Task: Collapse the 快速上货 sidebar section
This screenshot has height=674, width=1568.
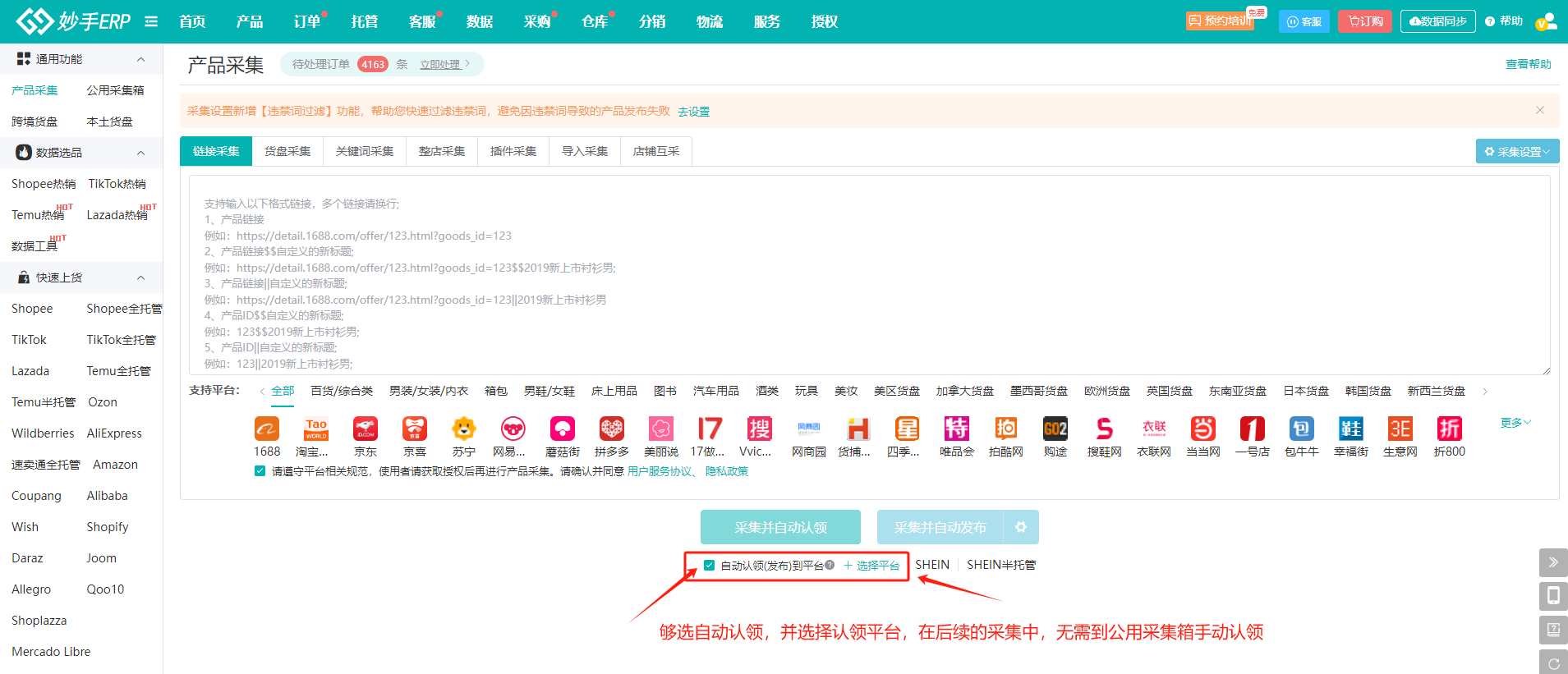Action: coord(140,277)
